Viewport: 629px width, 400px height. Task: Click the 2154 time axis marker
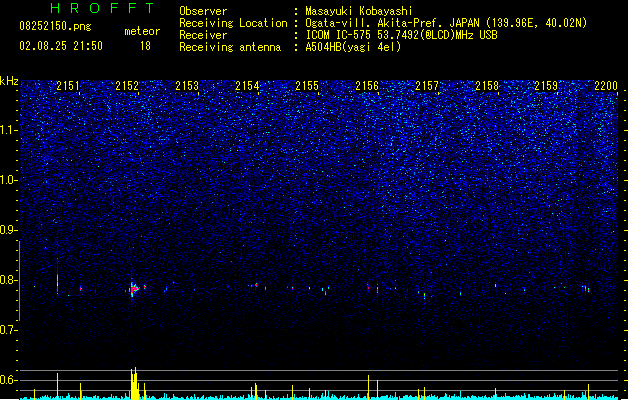[x=247, y=86]
